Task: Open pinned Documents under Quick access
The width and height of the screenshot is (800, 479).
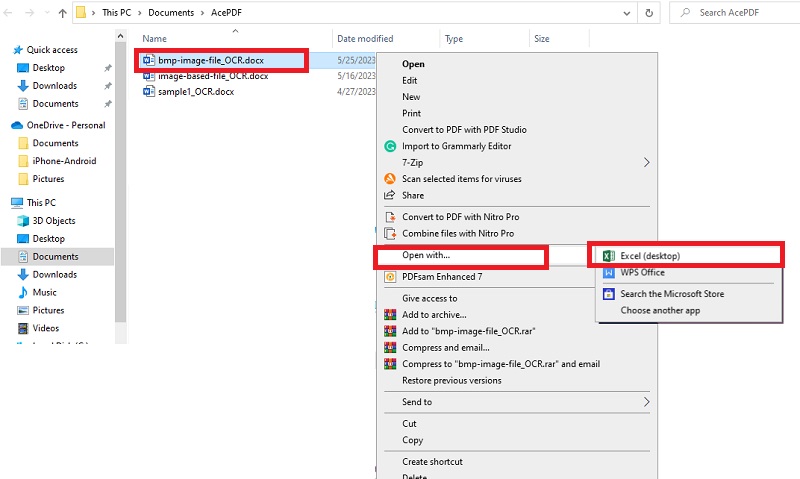Action: click(55, 104)
